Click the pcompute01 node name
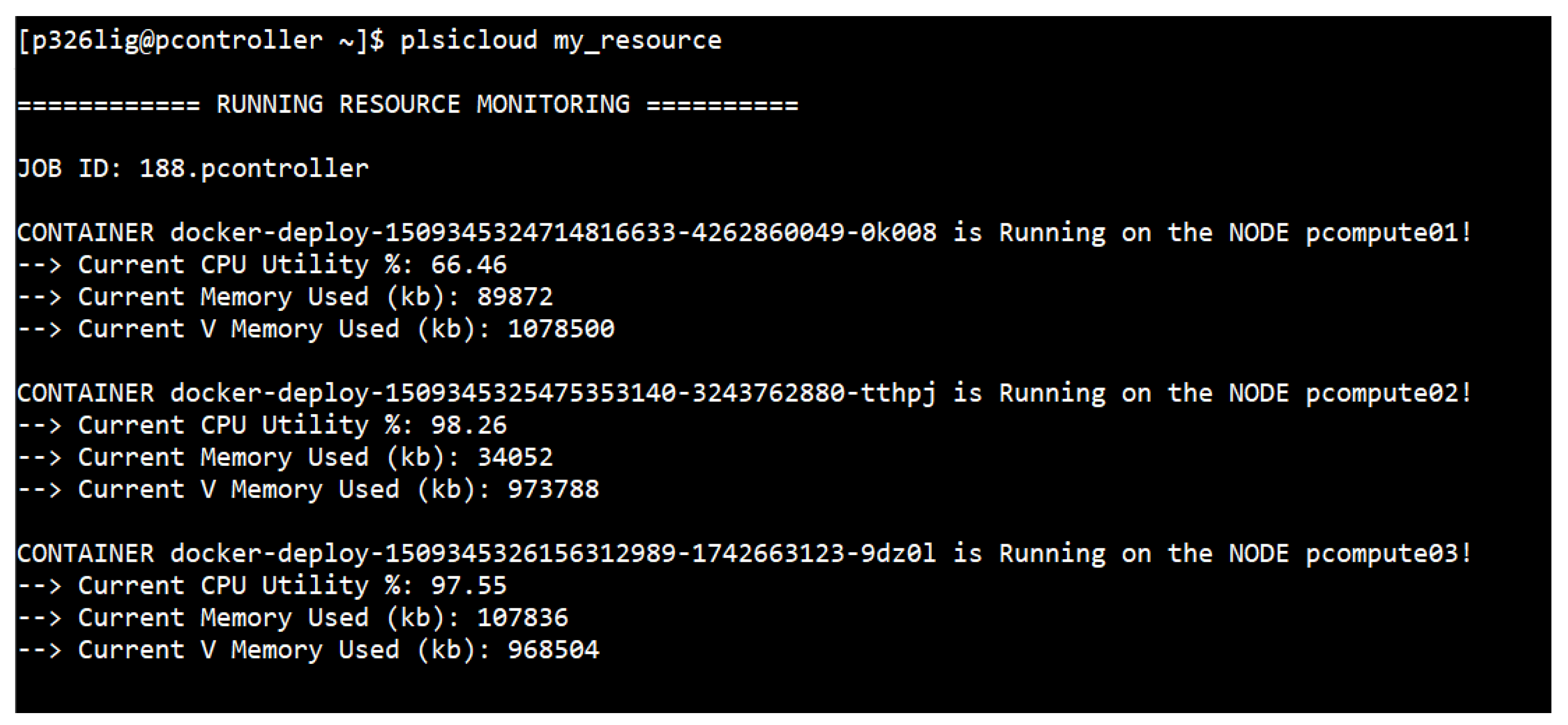 point(1382,233)
